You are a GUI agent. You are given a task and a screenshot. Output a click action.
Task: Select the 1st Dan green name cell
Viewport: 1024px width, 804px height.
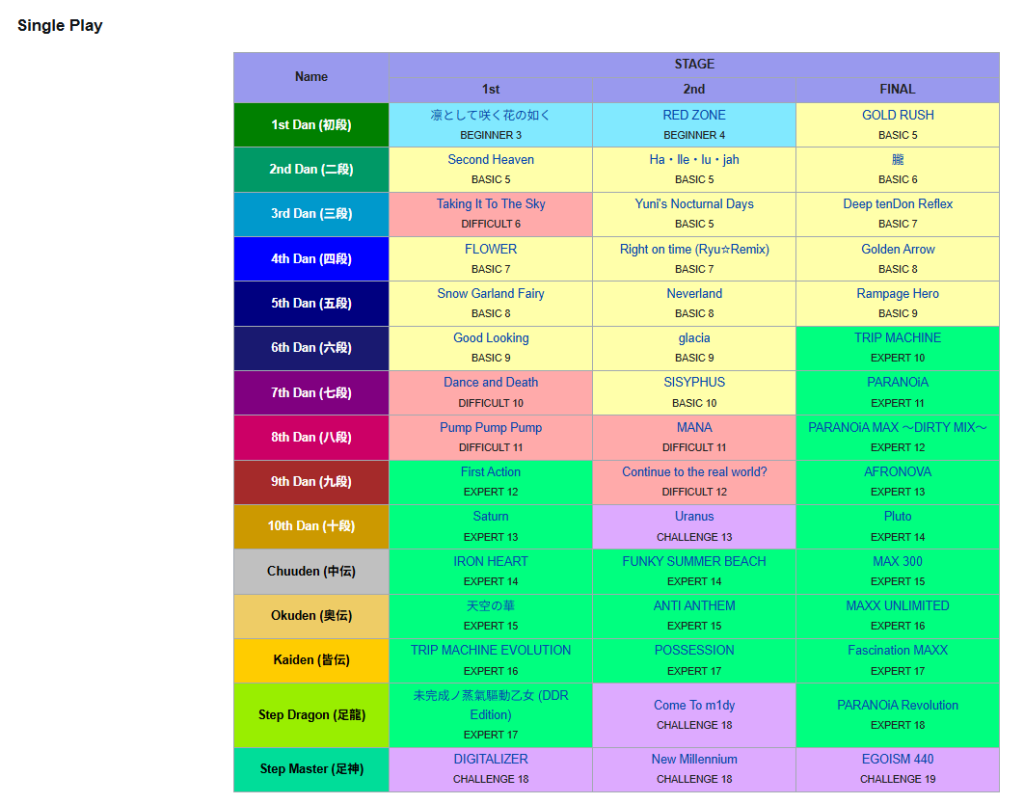click(311, 125)
